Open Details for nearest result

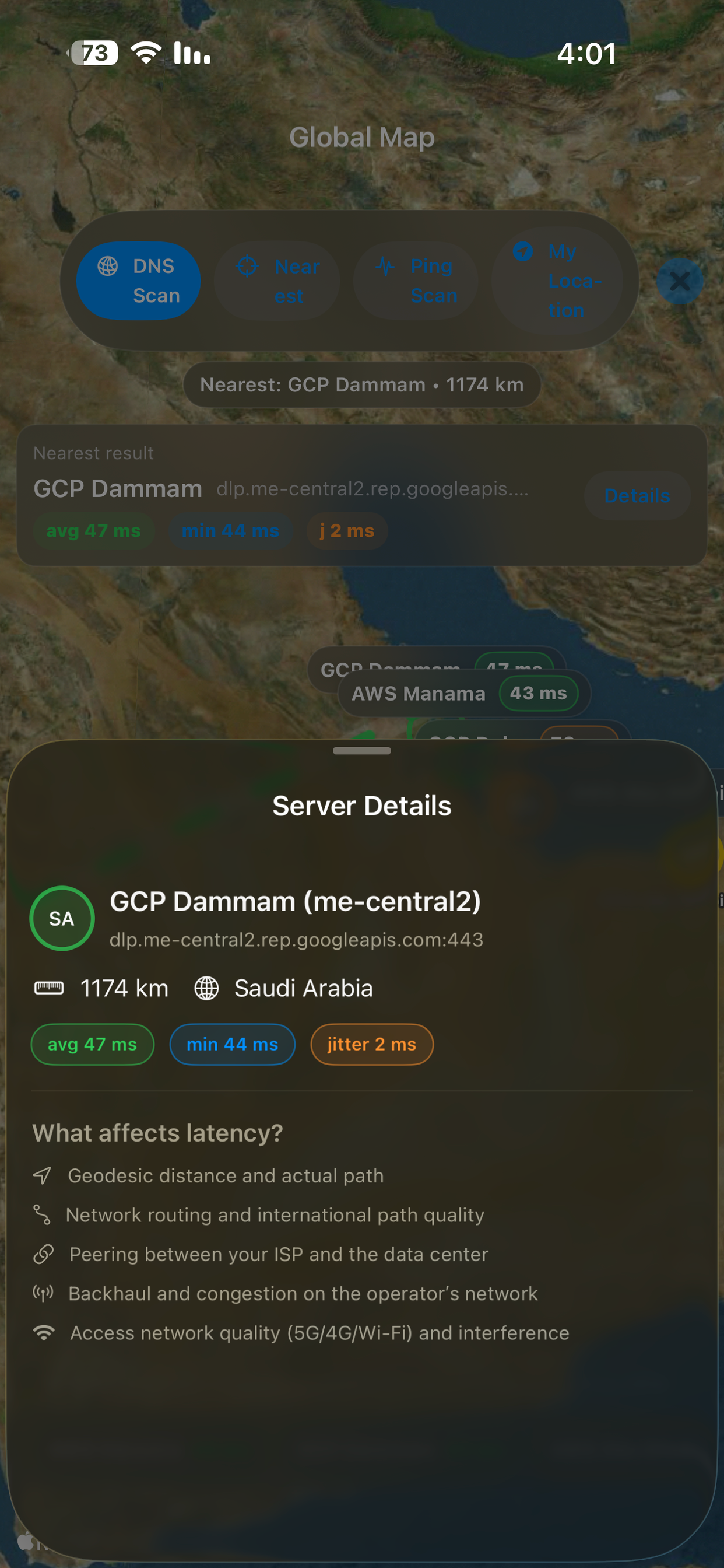pos(637,495)
